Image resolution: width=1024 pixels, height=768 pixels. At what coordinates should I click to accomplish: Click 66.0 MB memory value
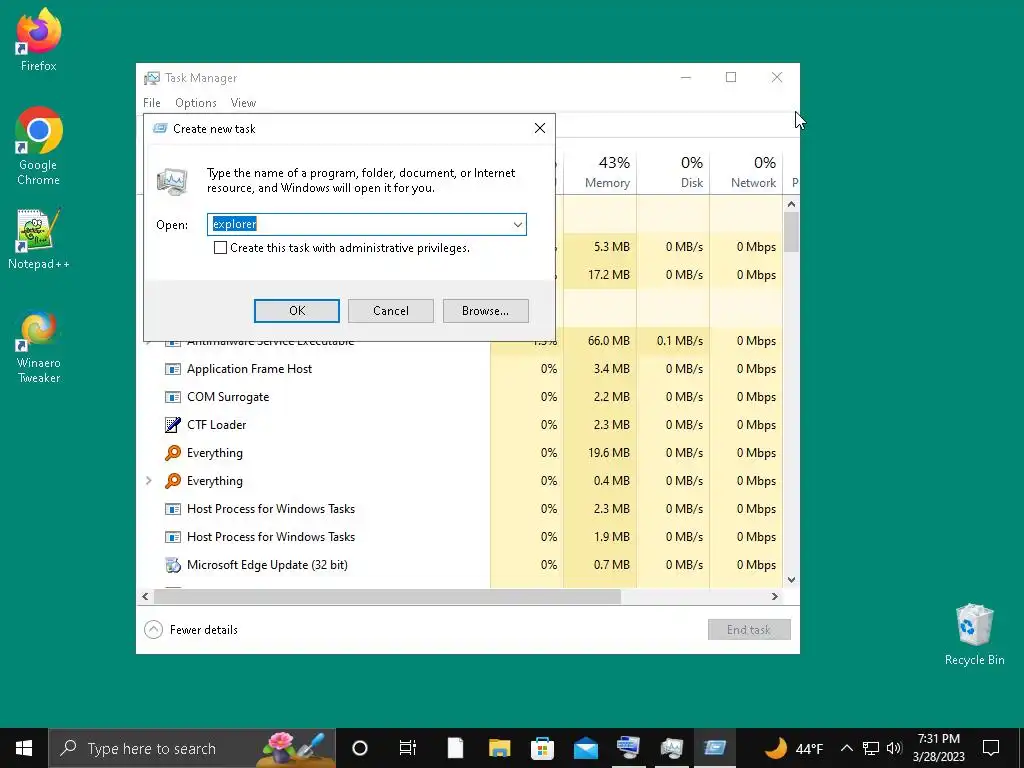(609, 341)
